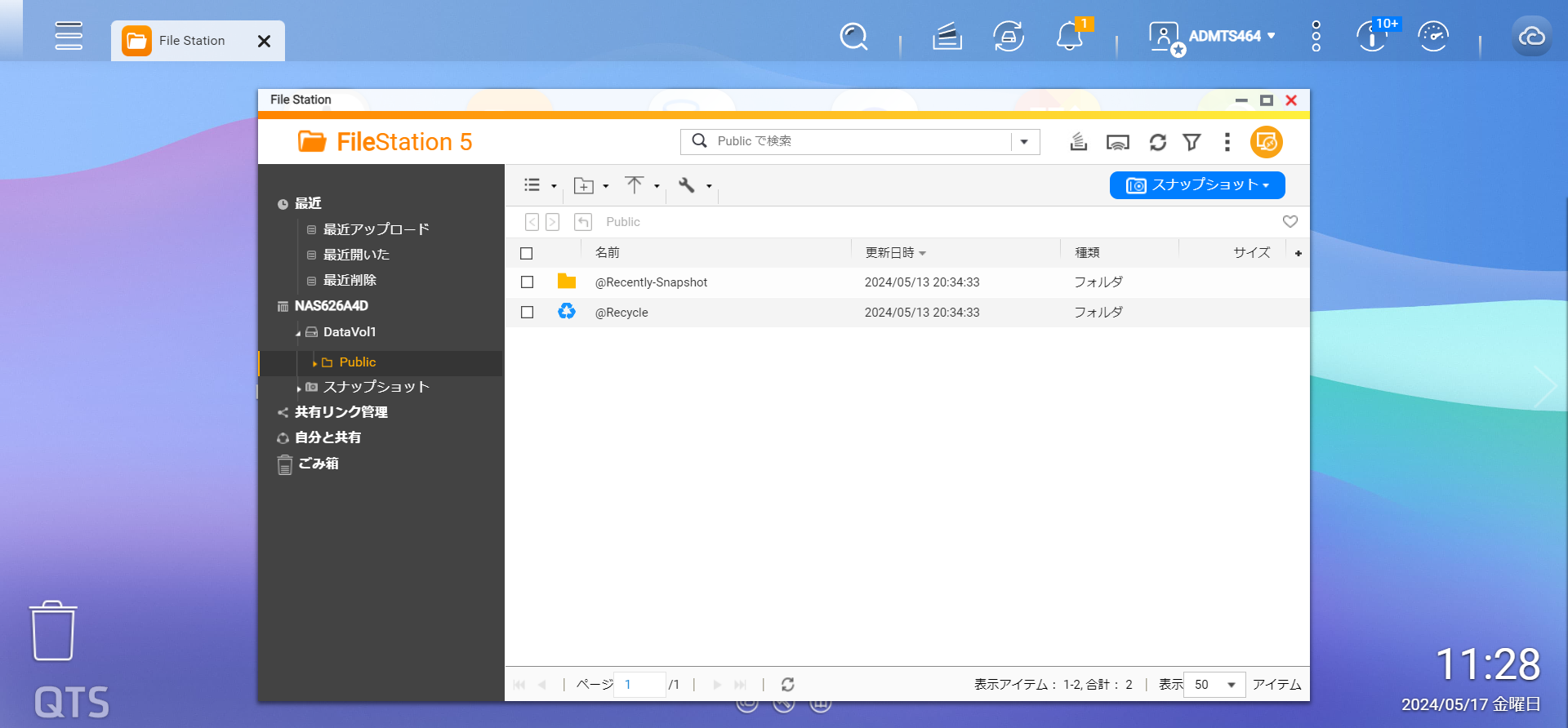Viewport: 1568px width, 728px height.
Task: Check the @Recycle row checkbox
Action: pyautogui.click(x=527, y=313)
